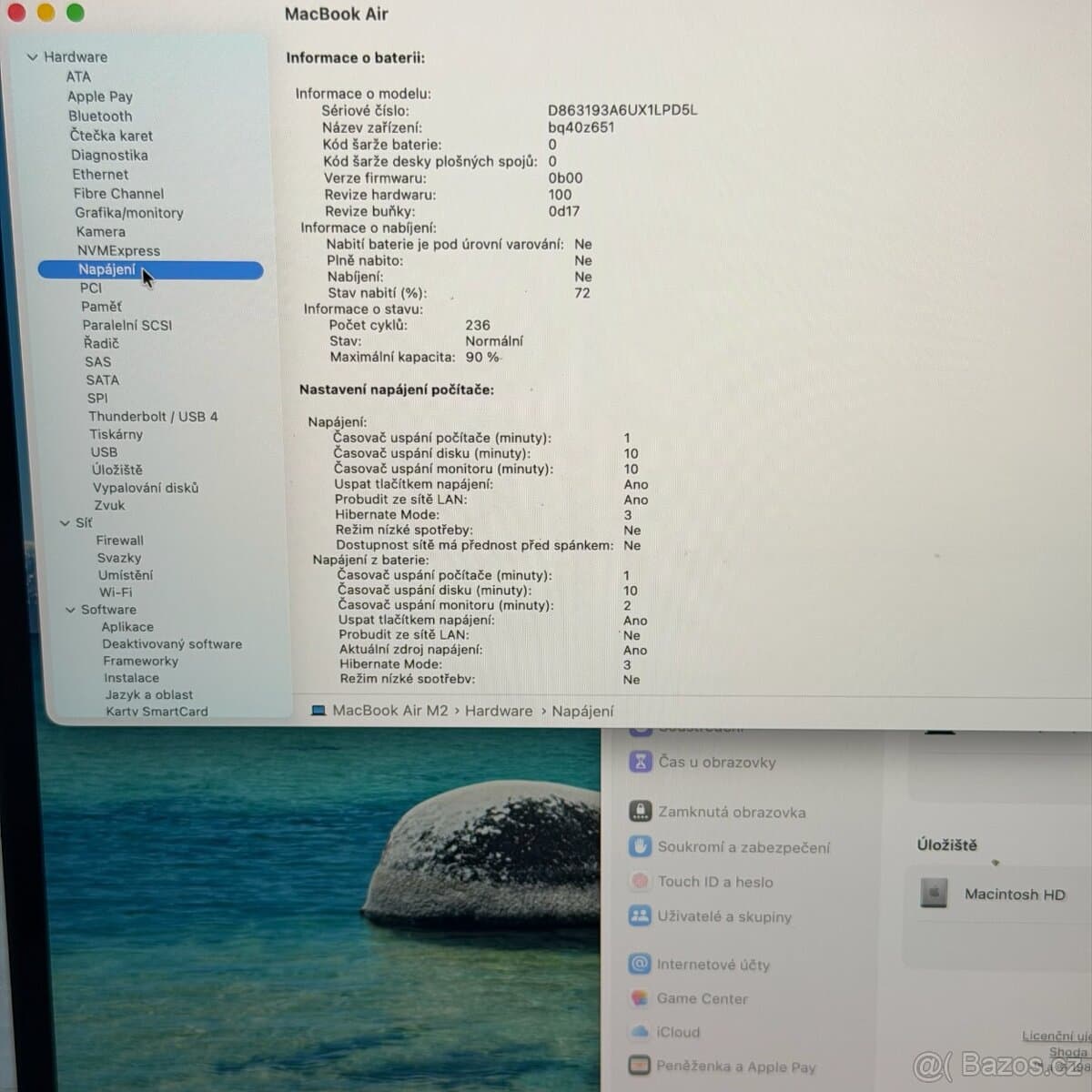Screen dimensions: 1092x1092
Task: Open Wi-Fi network info
Action: click(116, 592)
